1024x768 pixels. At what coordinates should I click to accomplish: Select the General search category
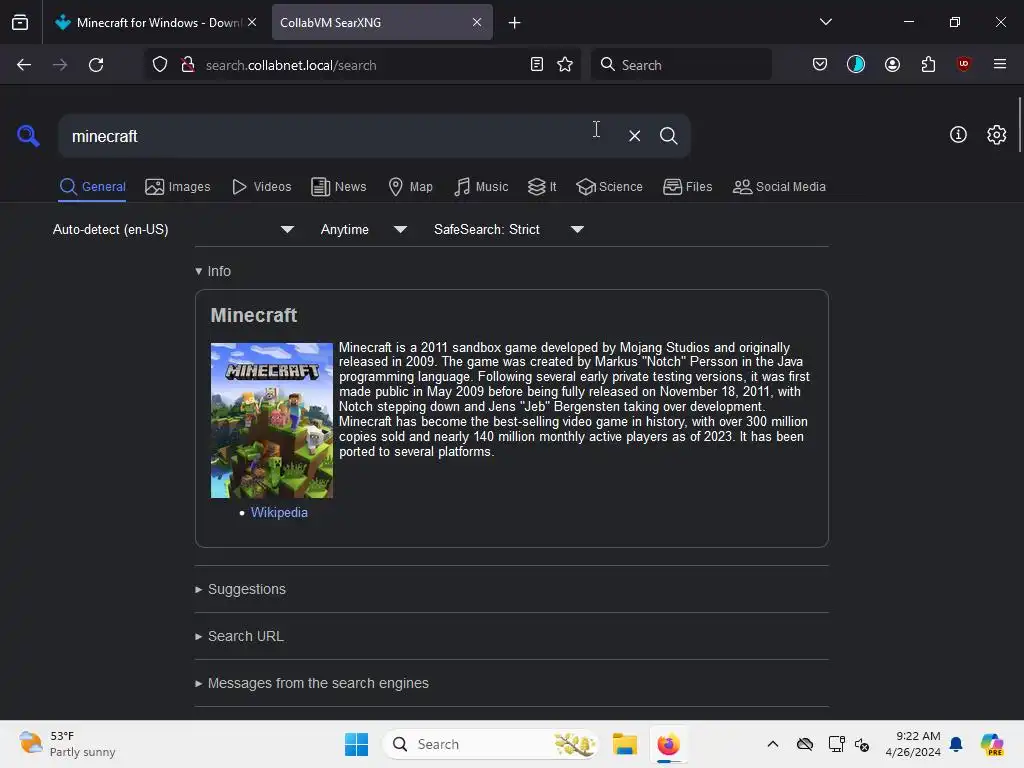coord(92,187)
